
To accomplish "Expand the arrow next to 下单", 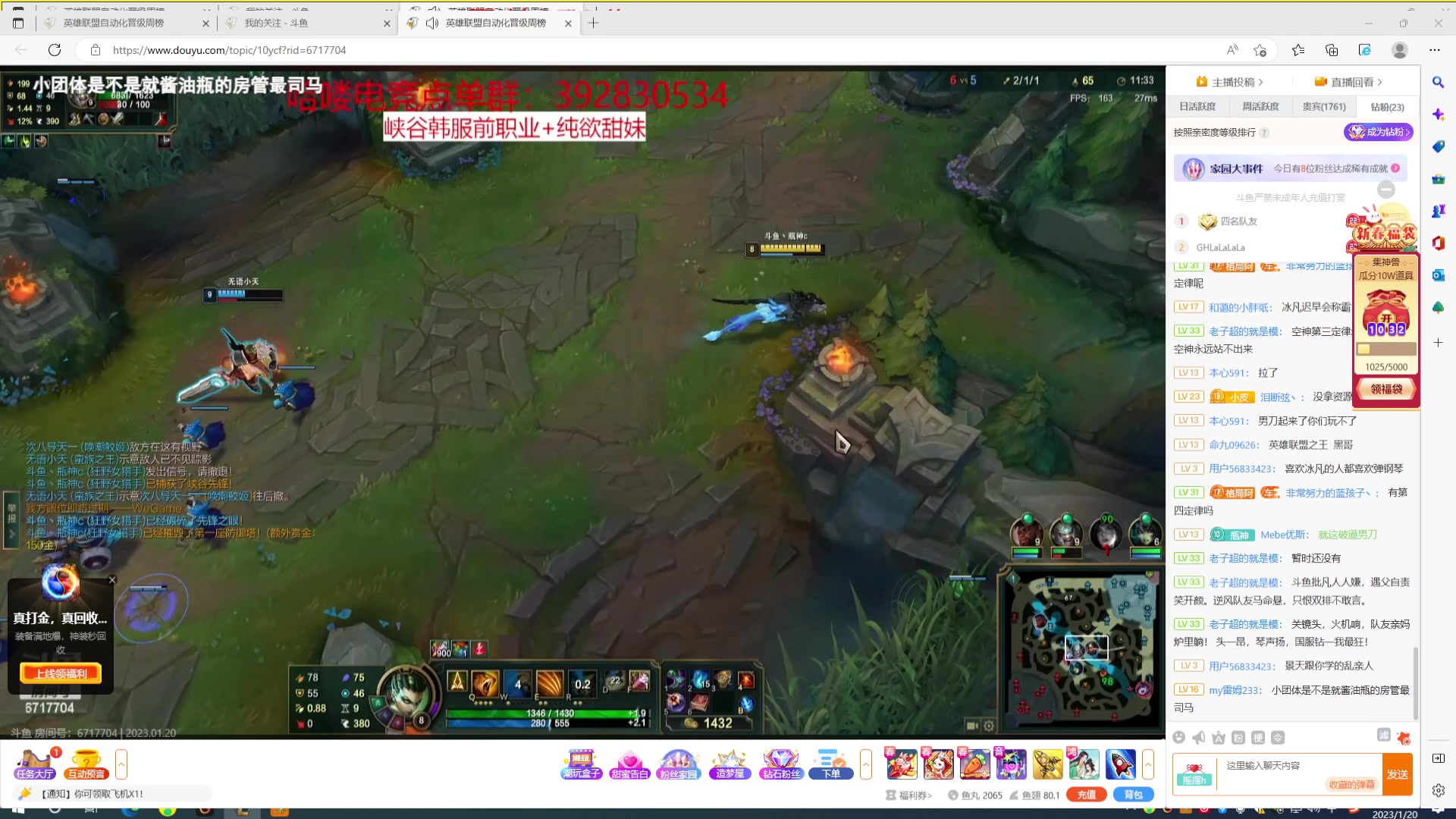I will tap(866, 764).
